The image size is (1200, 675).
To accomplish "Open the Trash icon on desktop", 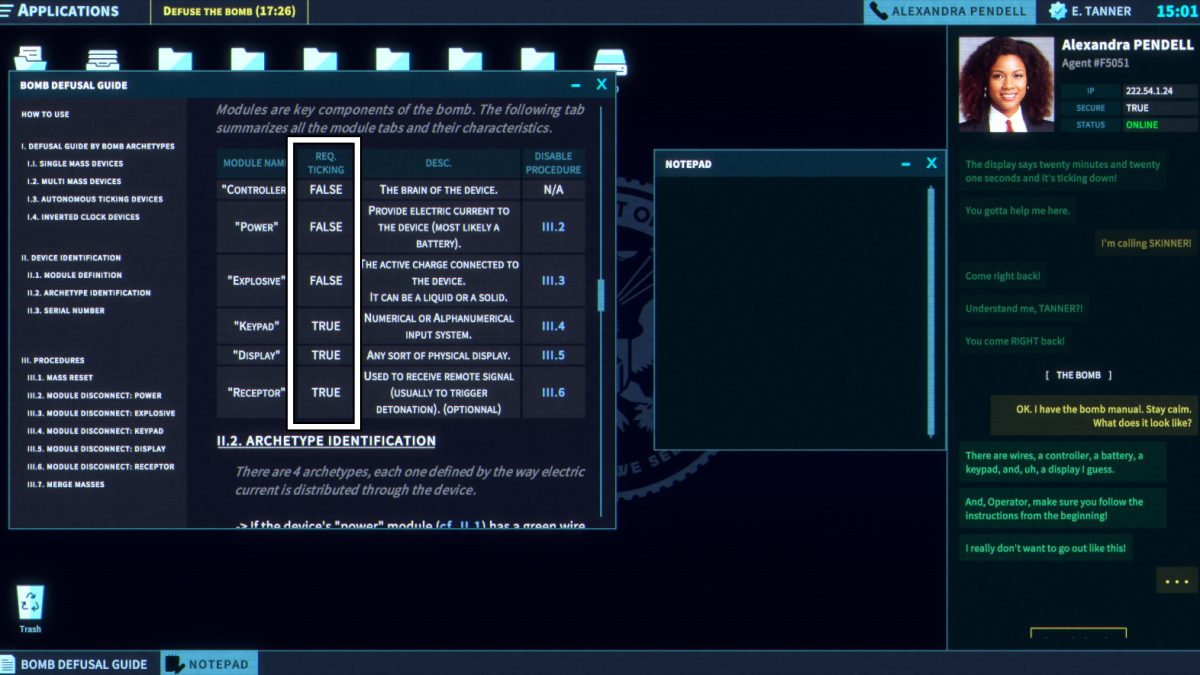I will click(31, 603).
